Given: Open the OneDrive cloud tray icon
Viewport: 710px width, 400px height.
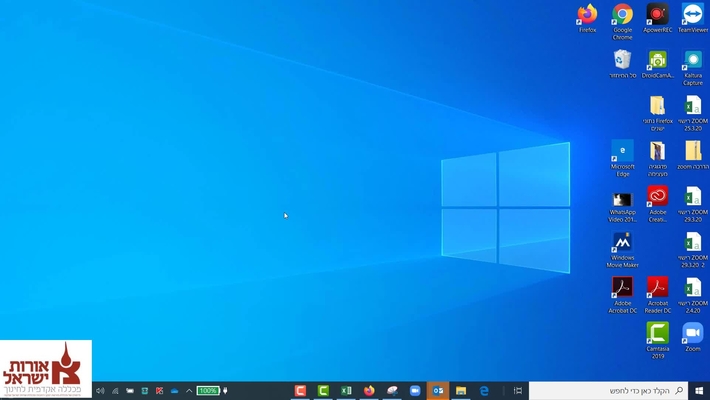Looking at the screenshot, I should point(174,390).
